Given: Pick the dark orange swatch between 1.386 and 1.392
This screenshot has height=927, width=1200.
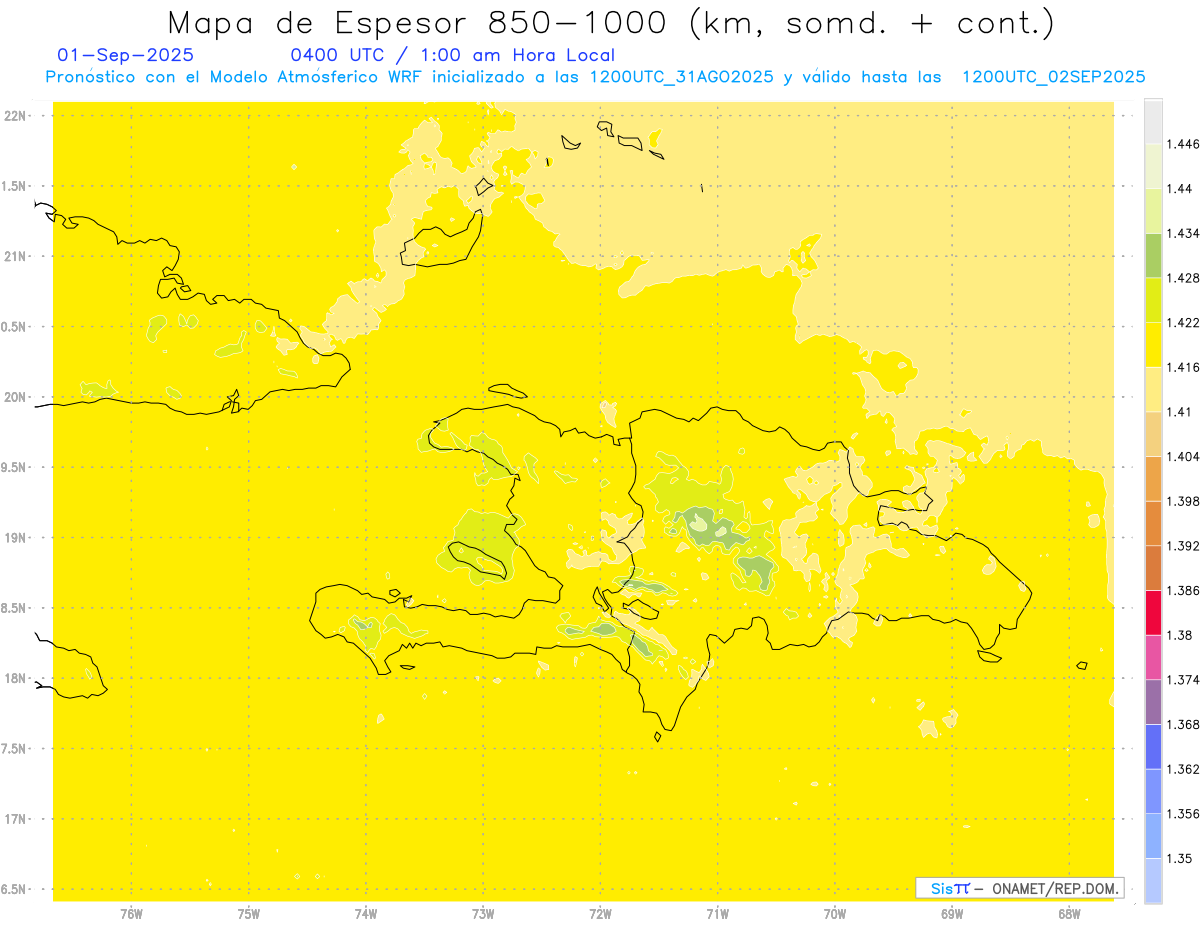Looking at the screenshot, I should (1153, 568).
